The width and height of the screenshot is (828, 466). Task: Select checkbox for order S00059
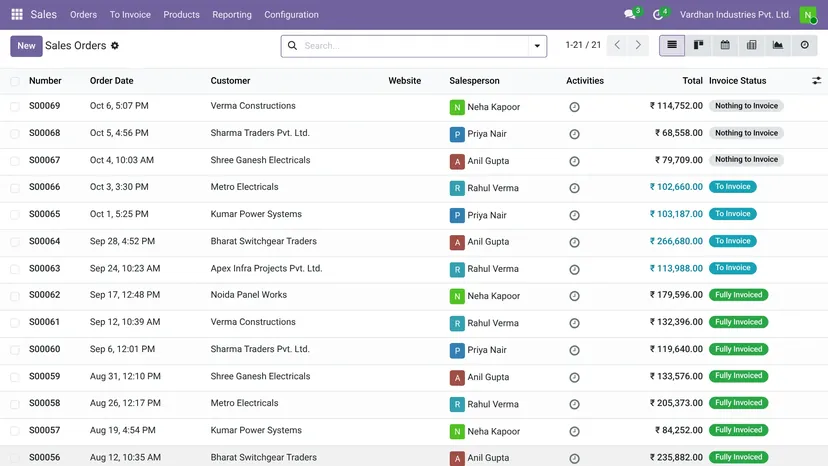15,377
